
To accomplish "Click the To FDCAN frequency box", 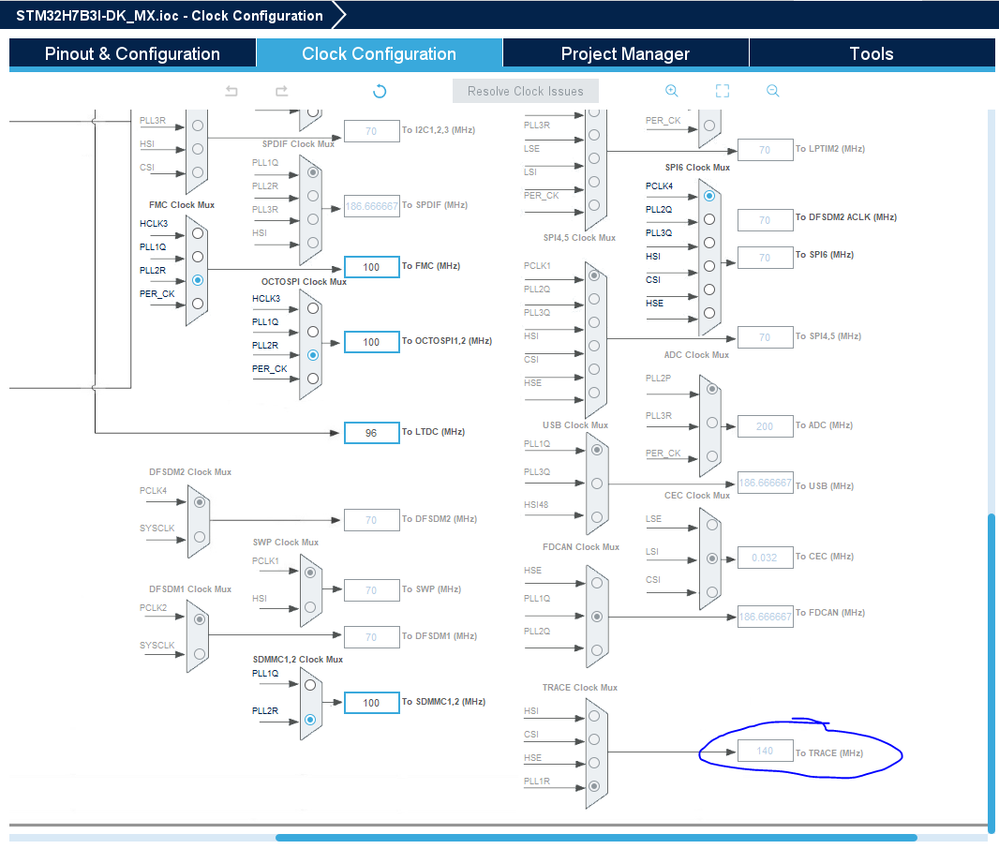I will (765, 616).
